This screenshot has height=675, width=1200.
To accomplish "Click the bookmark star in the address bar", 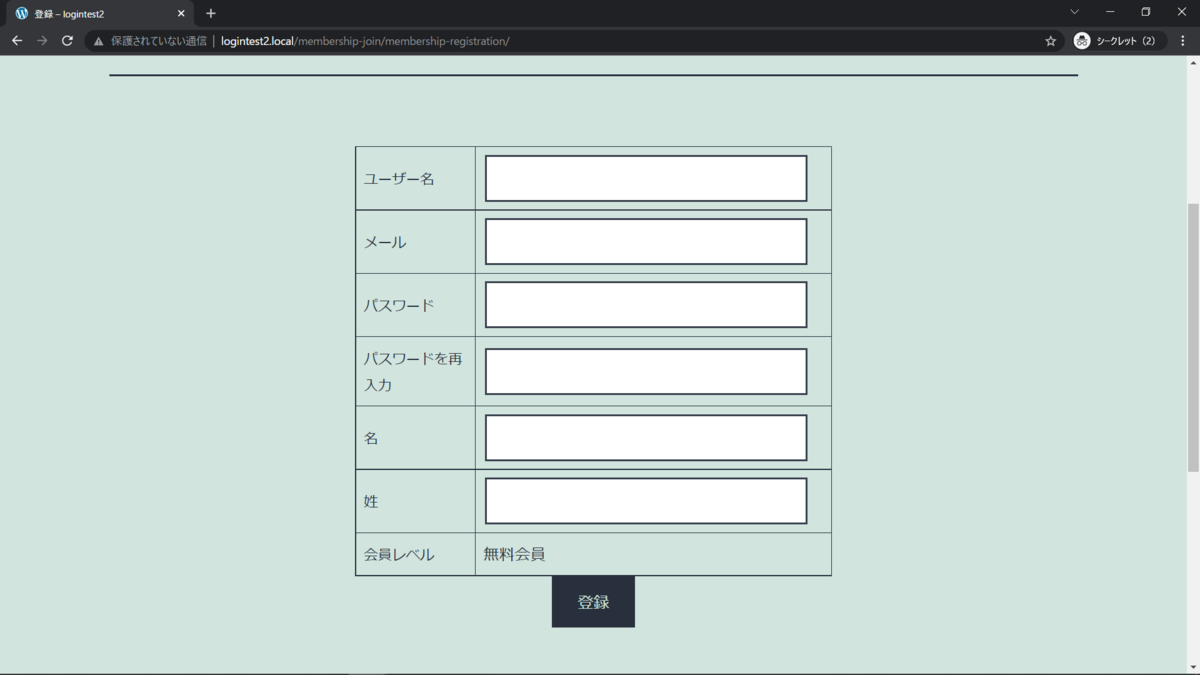I will point(1049,41).
